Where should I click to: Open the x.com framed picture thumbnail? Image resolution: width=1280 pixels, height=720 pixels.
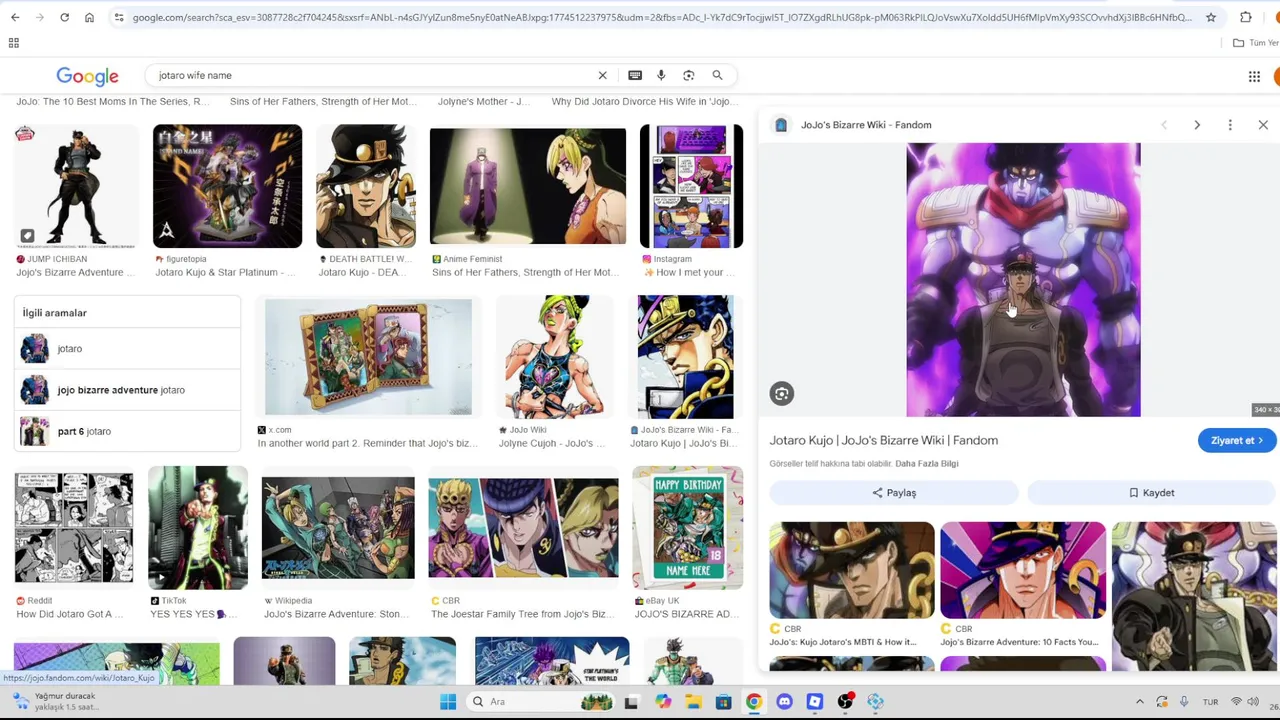(368, 357)
